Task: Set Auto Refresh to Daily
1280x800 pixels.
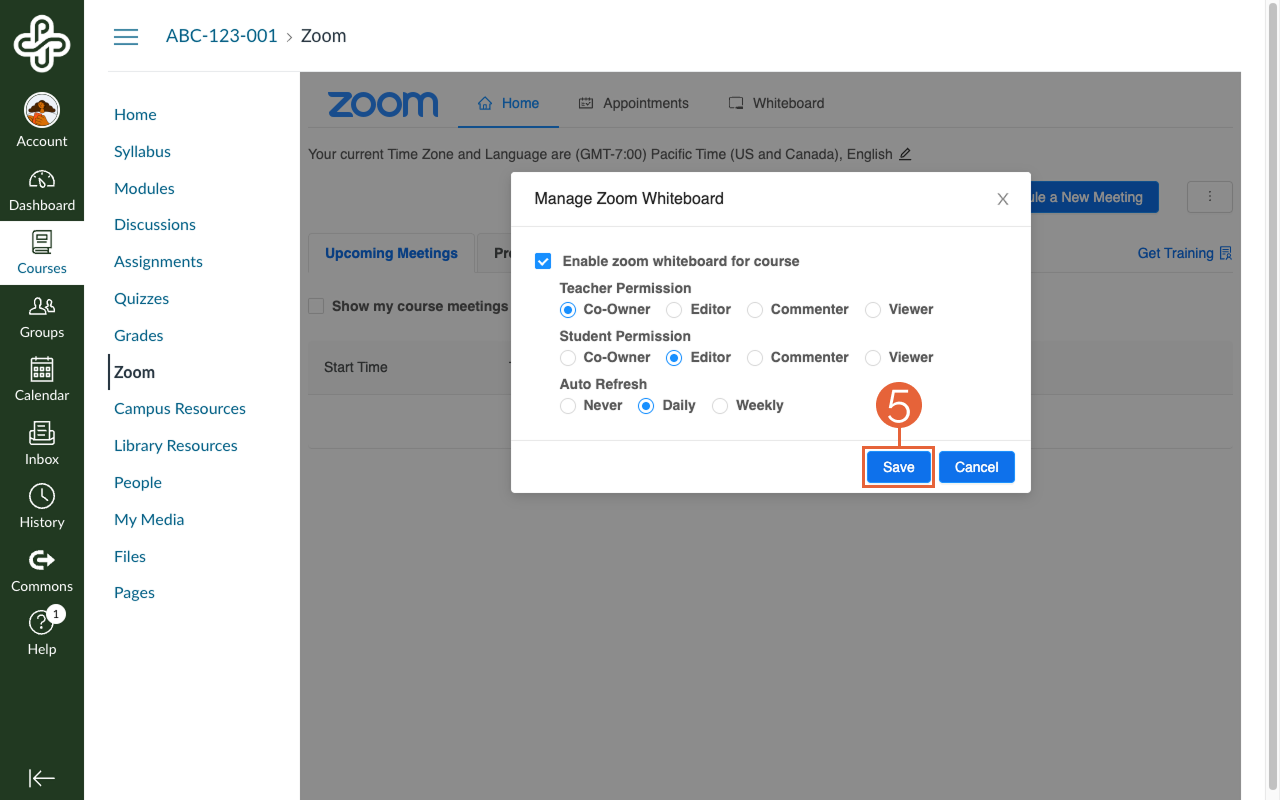Action: [x=646, y=406]
